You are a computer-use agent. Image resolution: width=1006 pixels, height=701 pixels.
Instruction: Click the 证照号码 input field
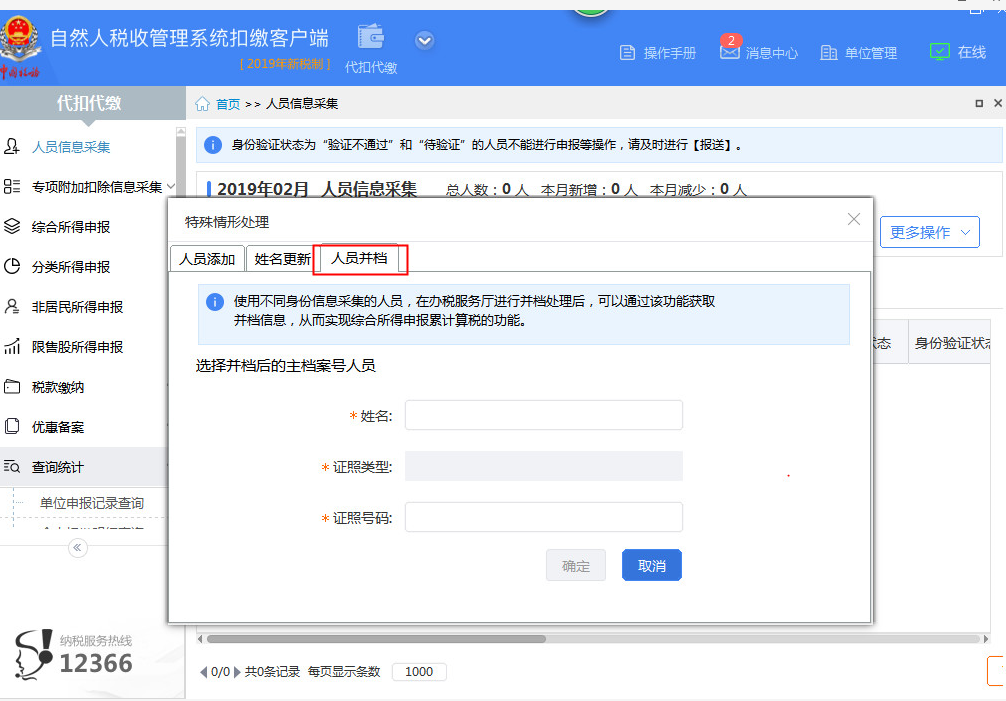pyautogui.click(x=543, y=517)
